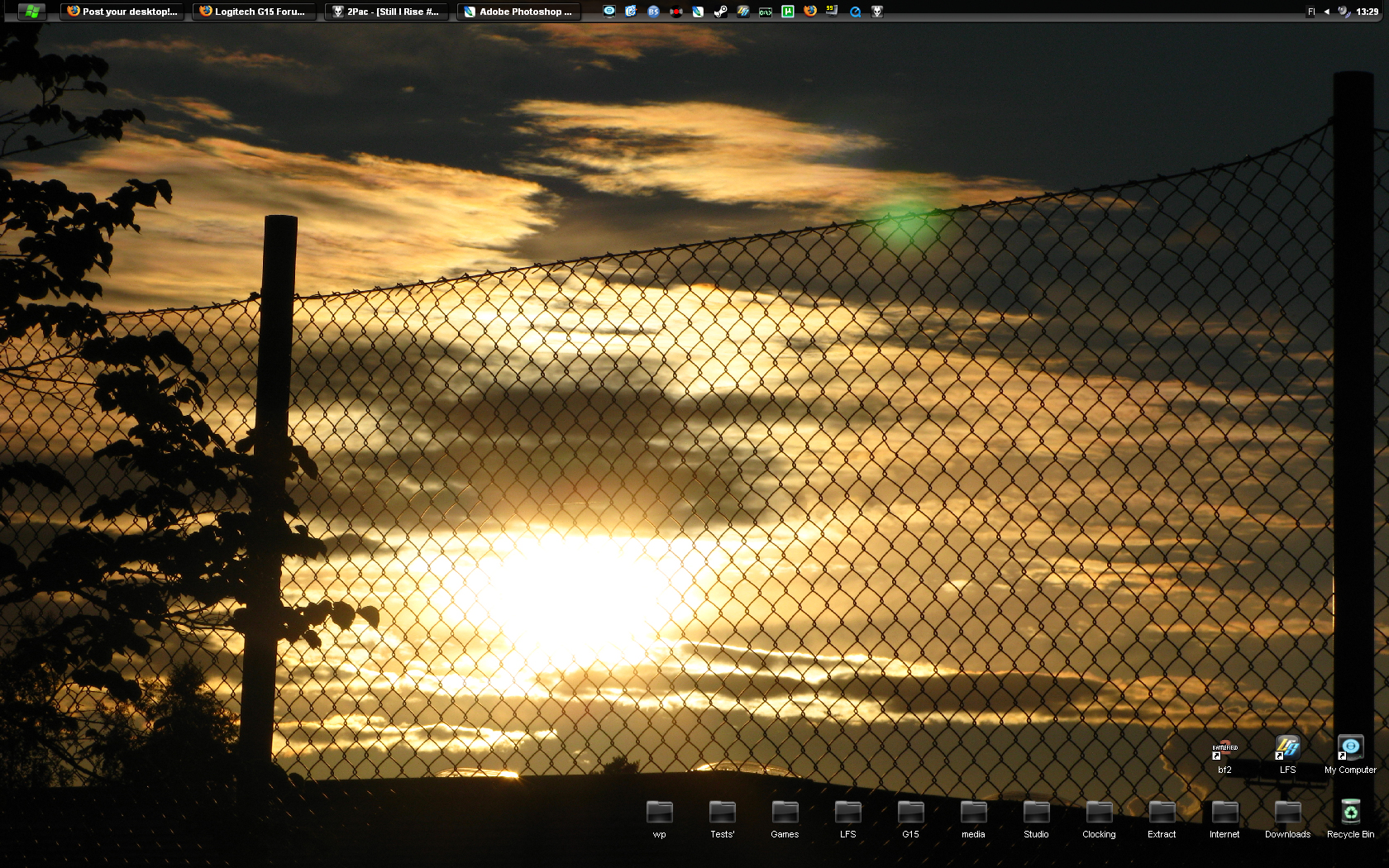Select the Tests' desktop folder
Screen dimensions: 1389x868
pyautogui.click(x=723, y=819)
